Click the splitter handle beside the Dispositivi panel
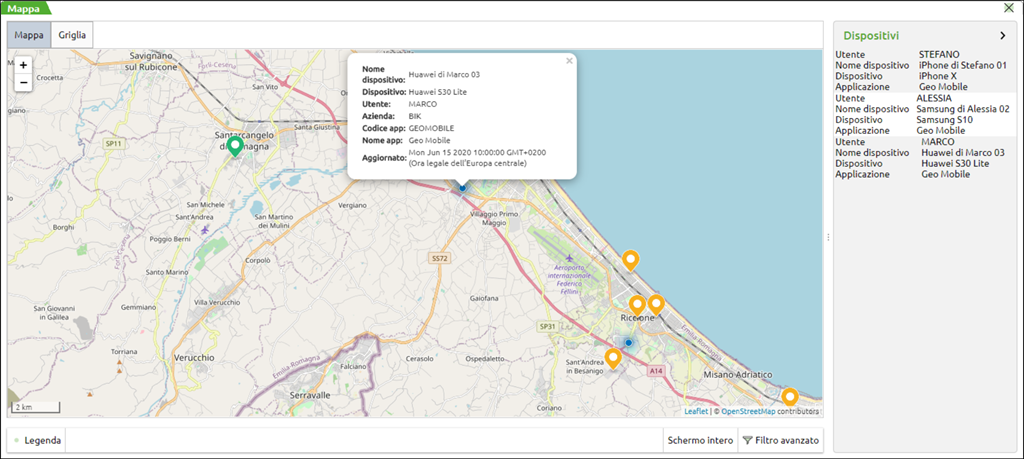Image resolution: width=1024 pixels, height=459 pixels. click(827, 237)
